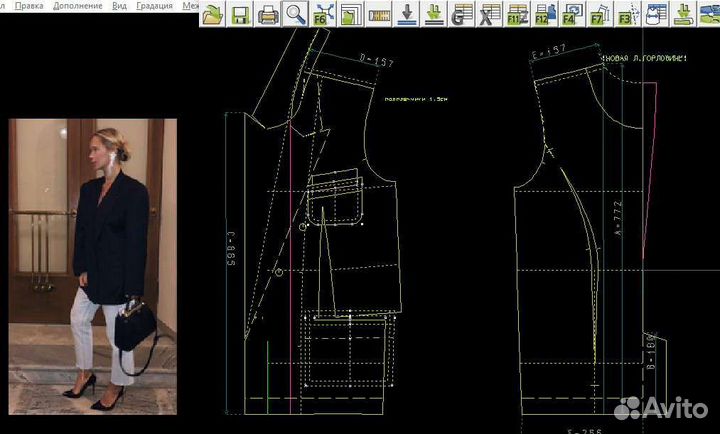
Task: Click the Open folder icon in toolbar
Action: pos(213,14)
